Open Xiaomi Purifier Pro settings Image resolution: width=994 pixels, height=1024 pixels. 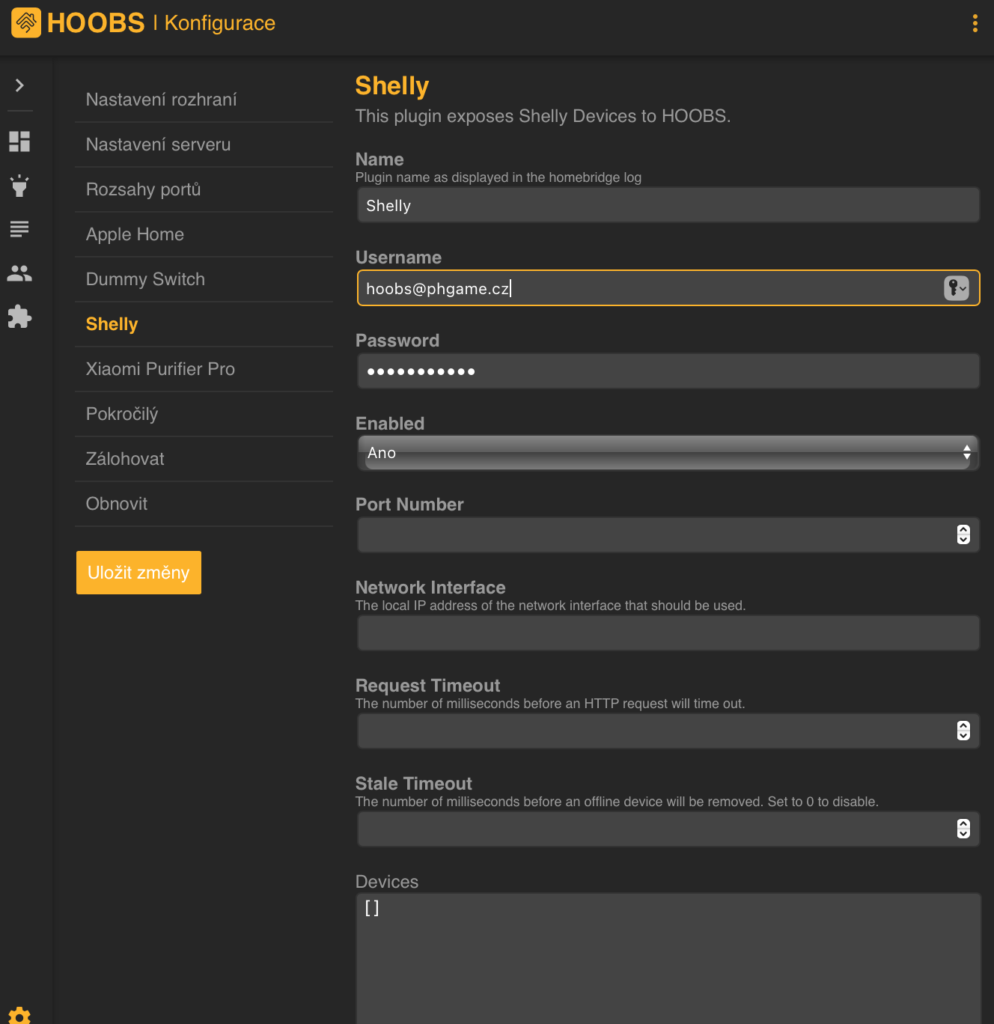[160, 369]
